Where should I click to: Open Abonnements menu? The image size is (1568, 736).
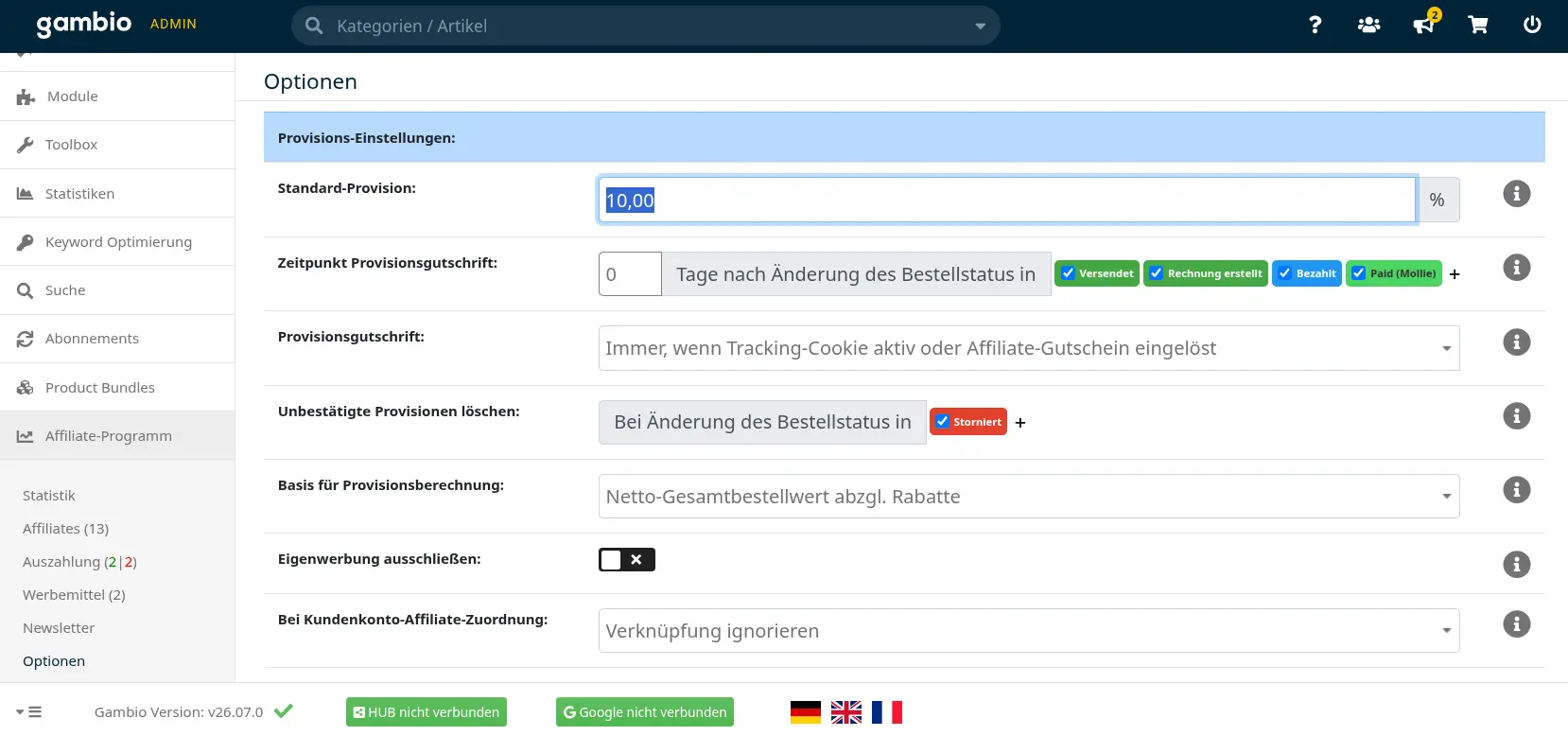[x=117, y=339]
